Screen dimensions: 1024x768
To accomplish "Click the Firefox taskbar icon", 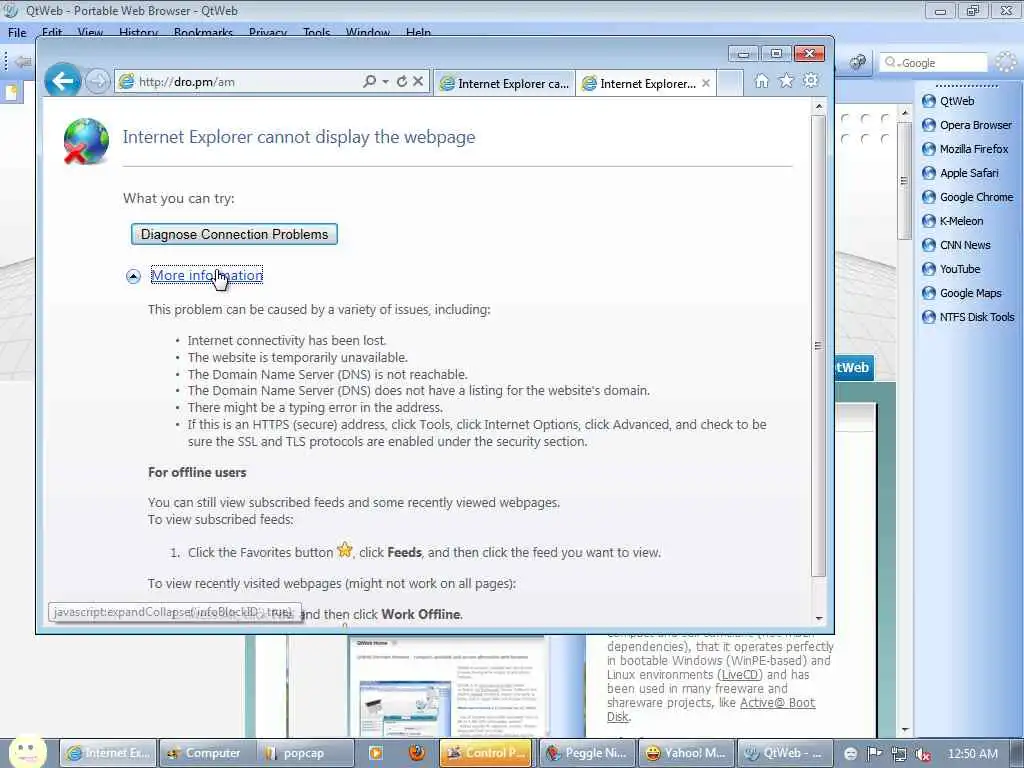I will click(417, 753).
